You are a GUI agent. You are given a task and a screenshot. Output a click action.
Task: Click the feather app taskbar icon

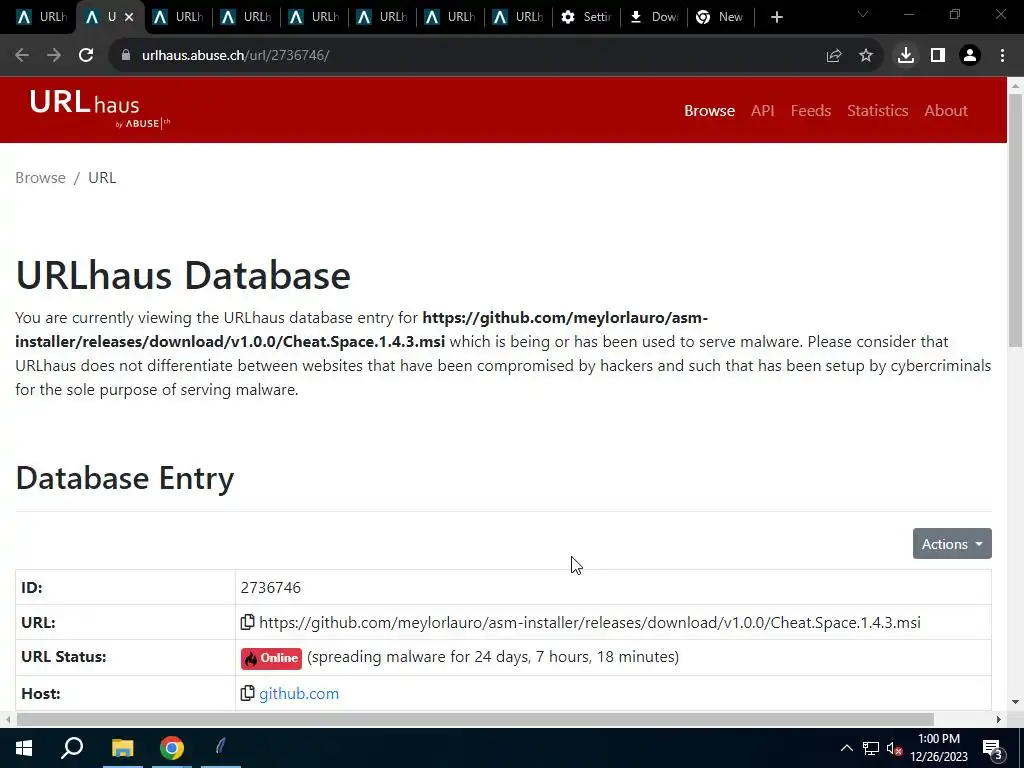pyautogui.click(x=221, y=746)
